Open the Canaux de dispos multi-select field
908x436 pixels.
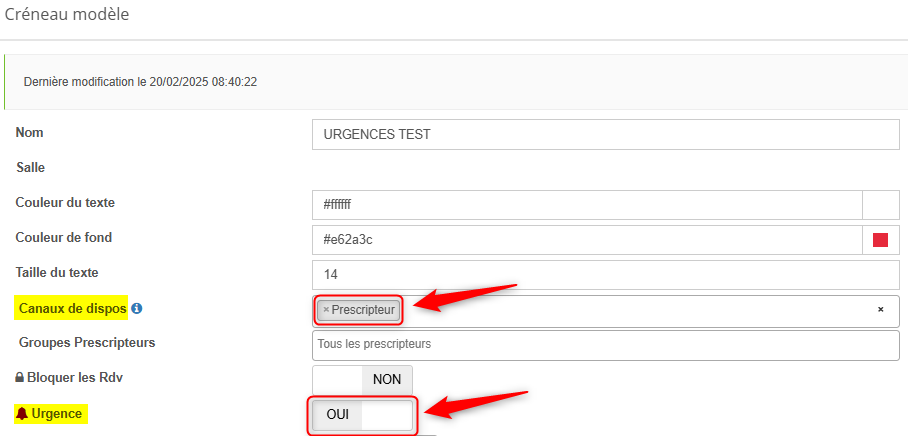click(606, 311)
